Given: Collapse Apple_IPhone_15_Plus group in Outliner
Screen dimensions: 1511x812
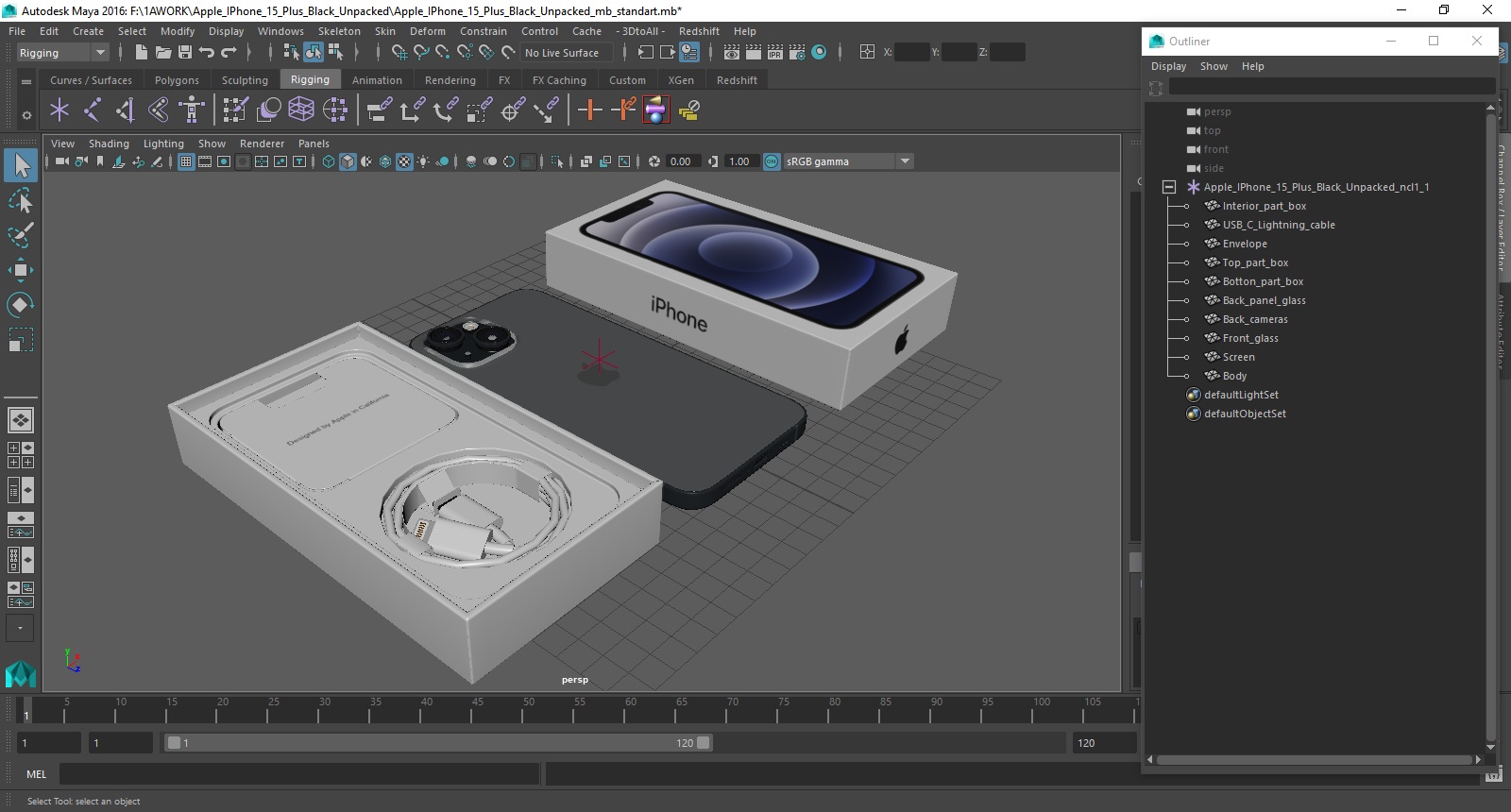Looking at the screenshot, I should tap(1168, 187).
